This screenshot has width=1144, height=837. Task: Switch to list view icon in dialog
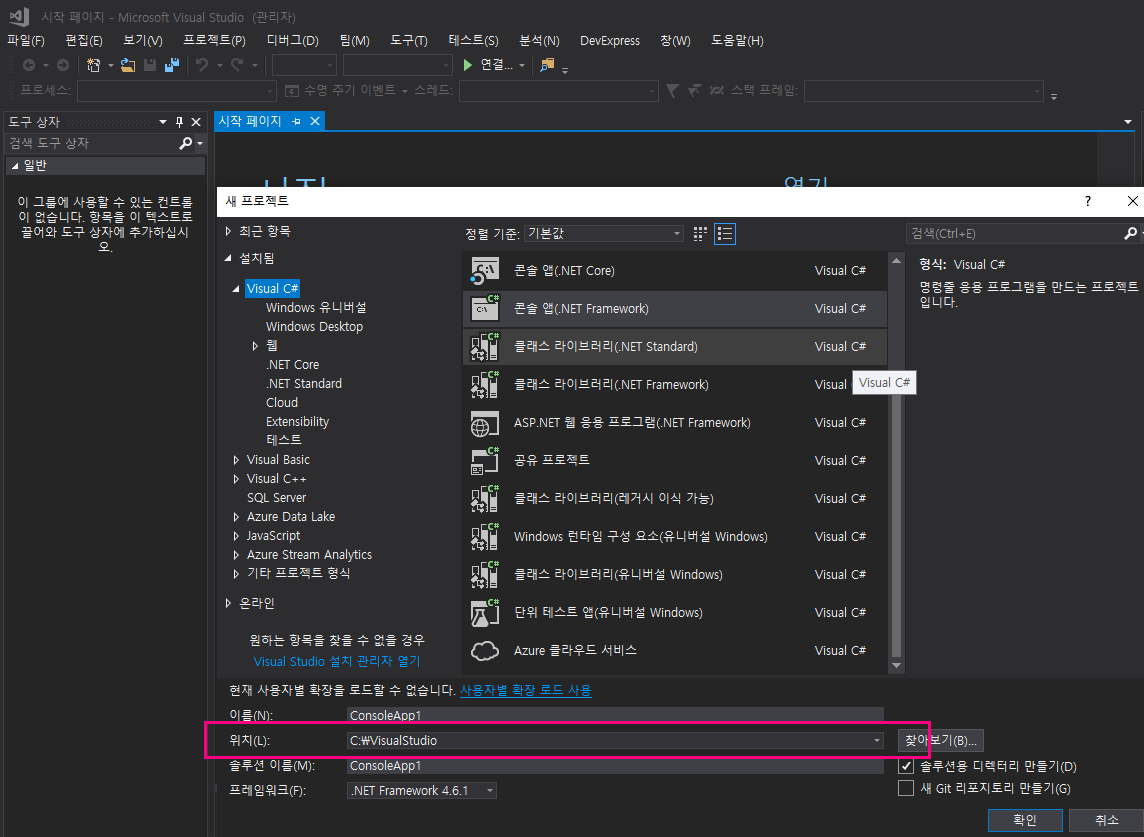pos(724,234)
